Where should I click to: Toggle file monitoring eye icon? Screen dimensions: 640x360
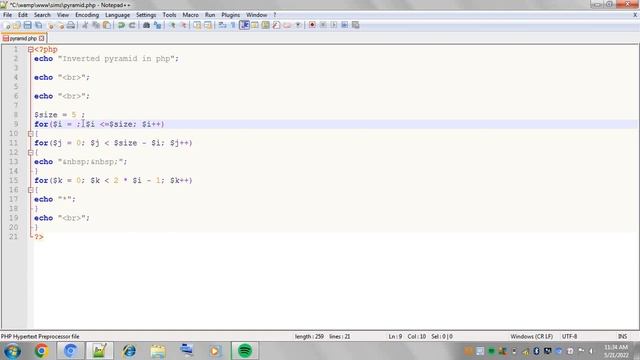coord(298,25)
